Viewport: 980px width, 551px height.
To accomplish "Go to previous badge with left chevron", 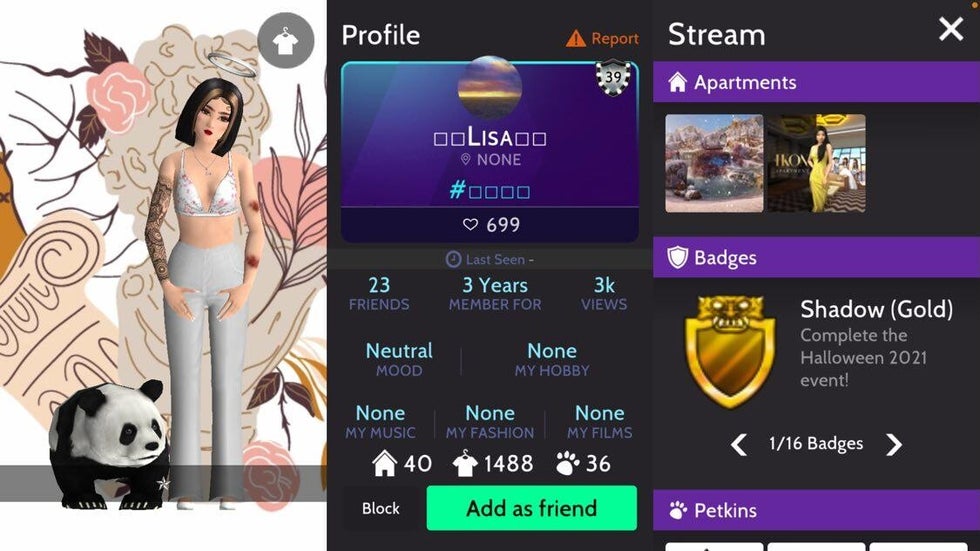I will [739, 444].
